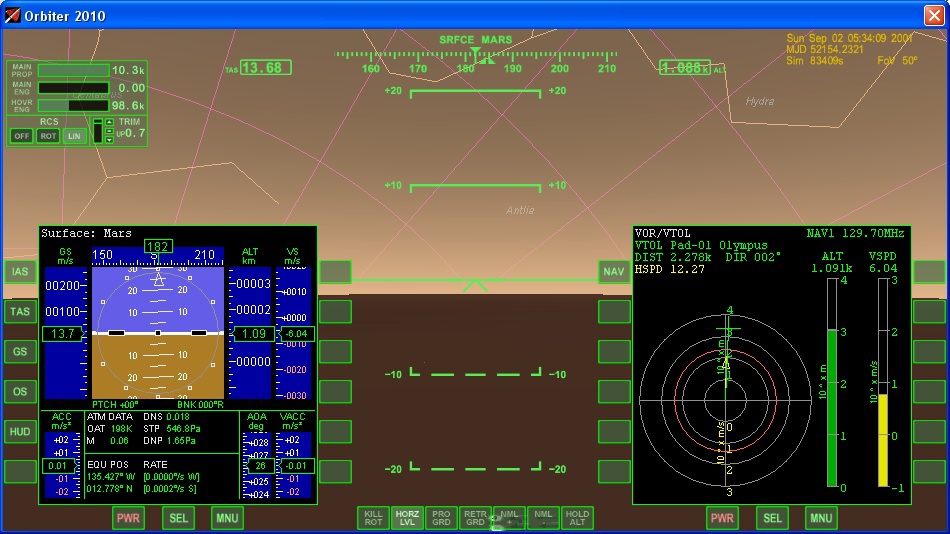Viewport: 950px width, 534px height.
Task: Click the Hydra constellation label
Action: [760, 101]
